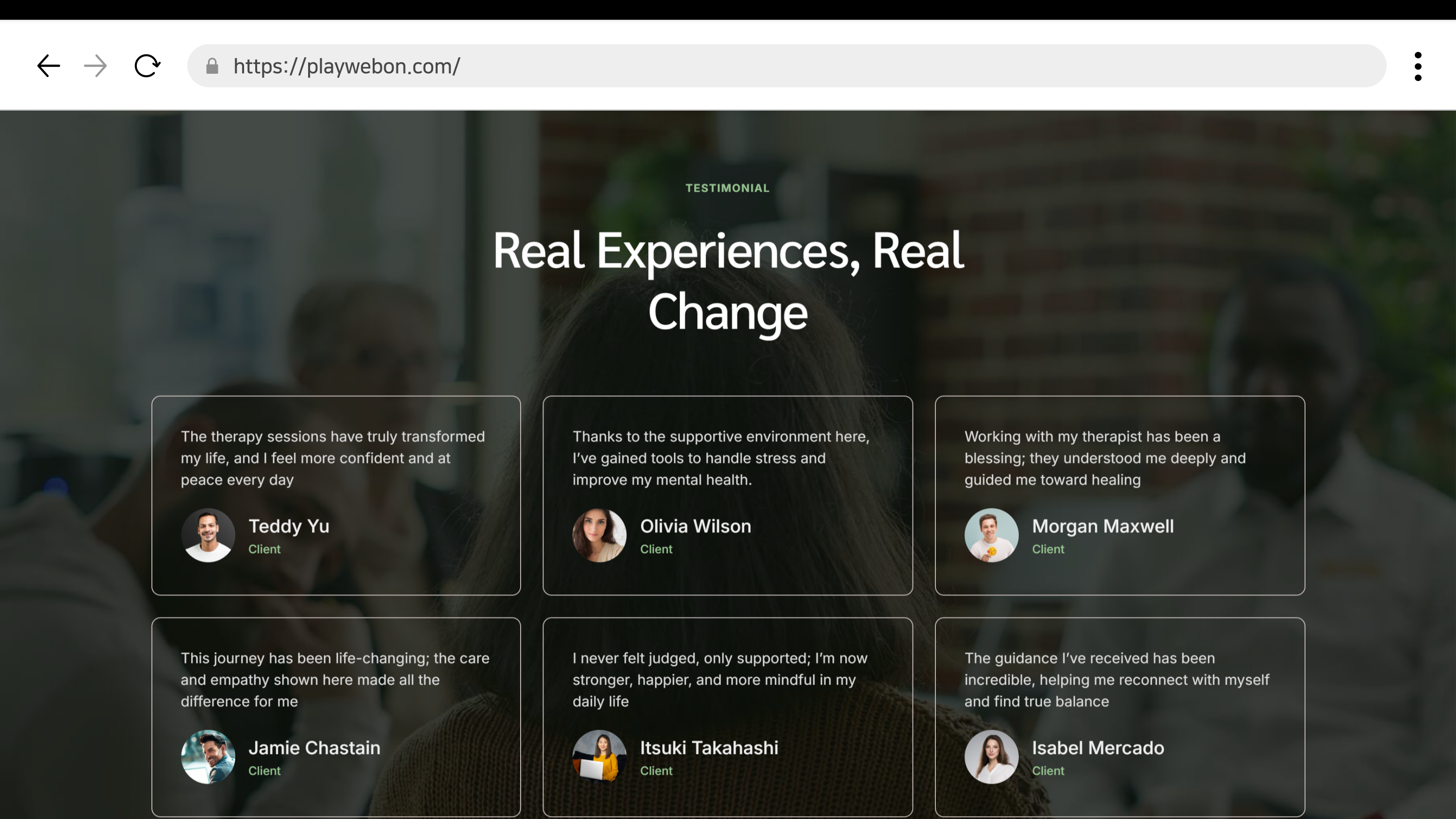This screenshot has height=819, width=1456.
Task: Open the three-dot browser menu
Action: point(1418,66)
